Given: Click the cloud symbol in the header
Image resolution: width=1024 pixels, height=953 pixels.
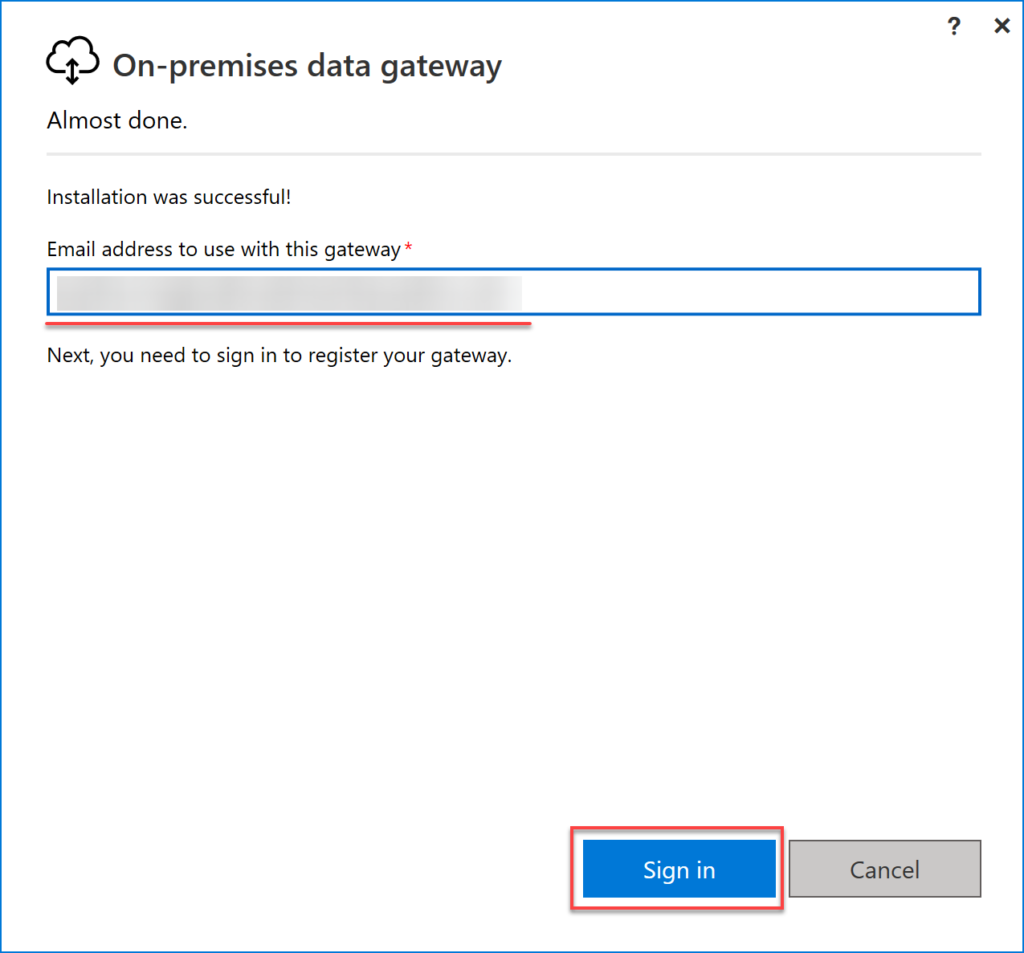Looking at the screenshot, I should (x=72, y=58).
